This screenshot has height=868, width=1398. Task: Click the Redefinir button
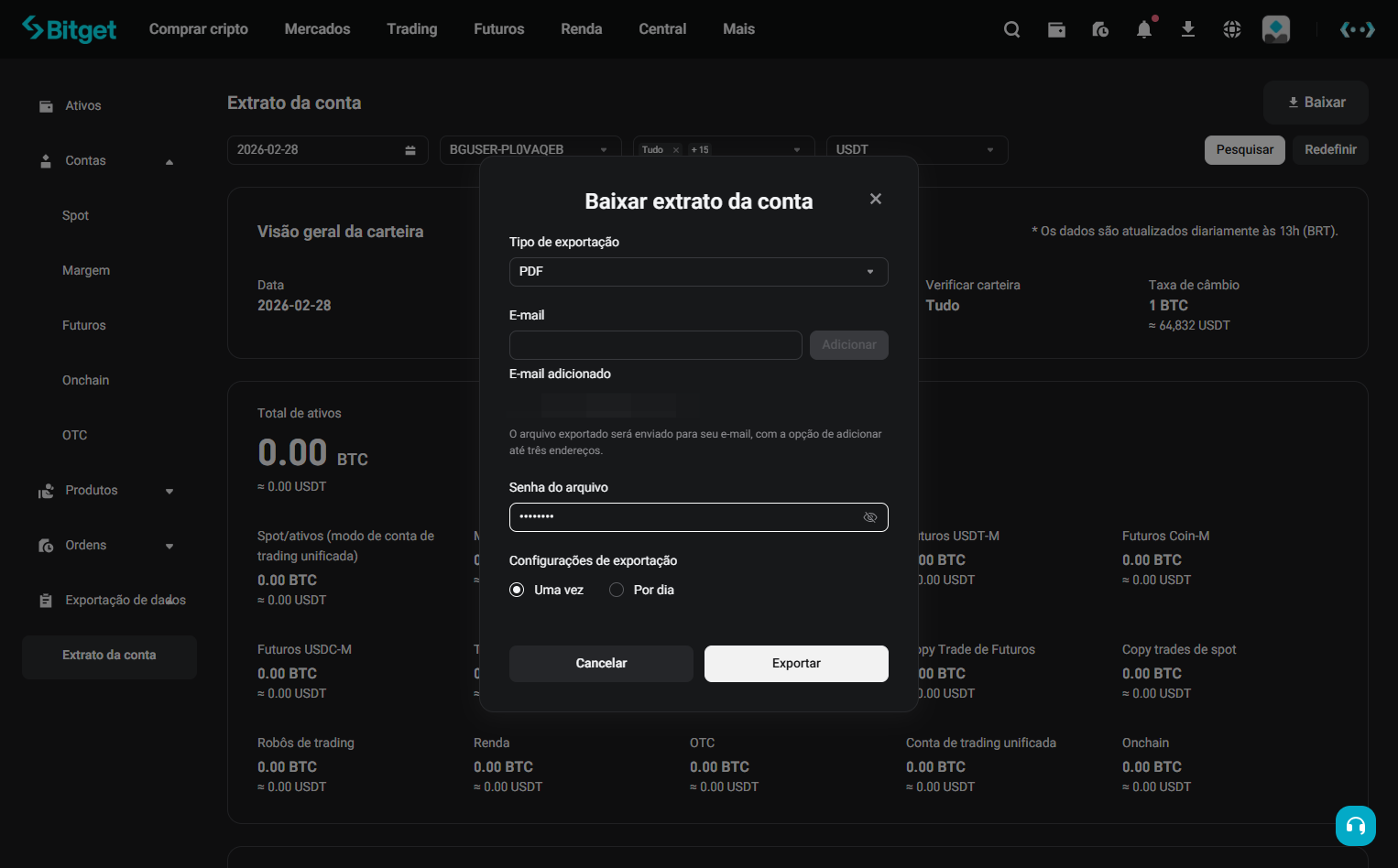(1330, 150)
